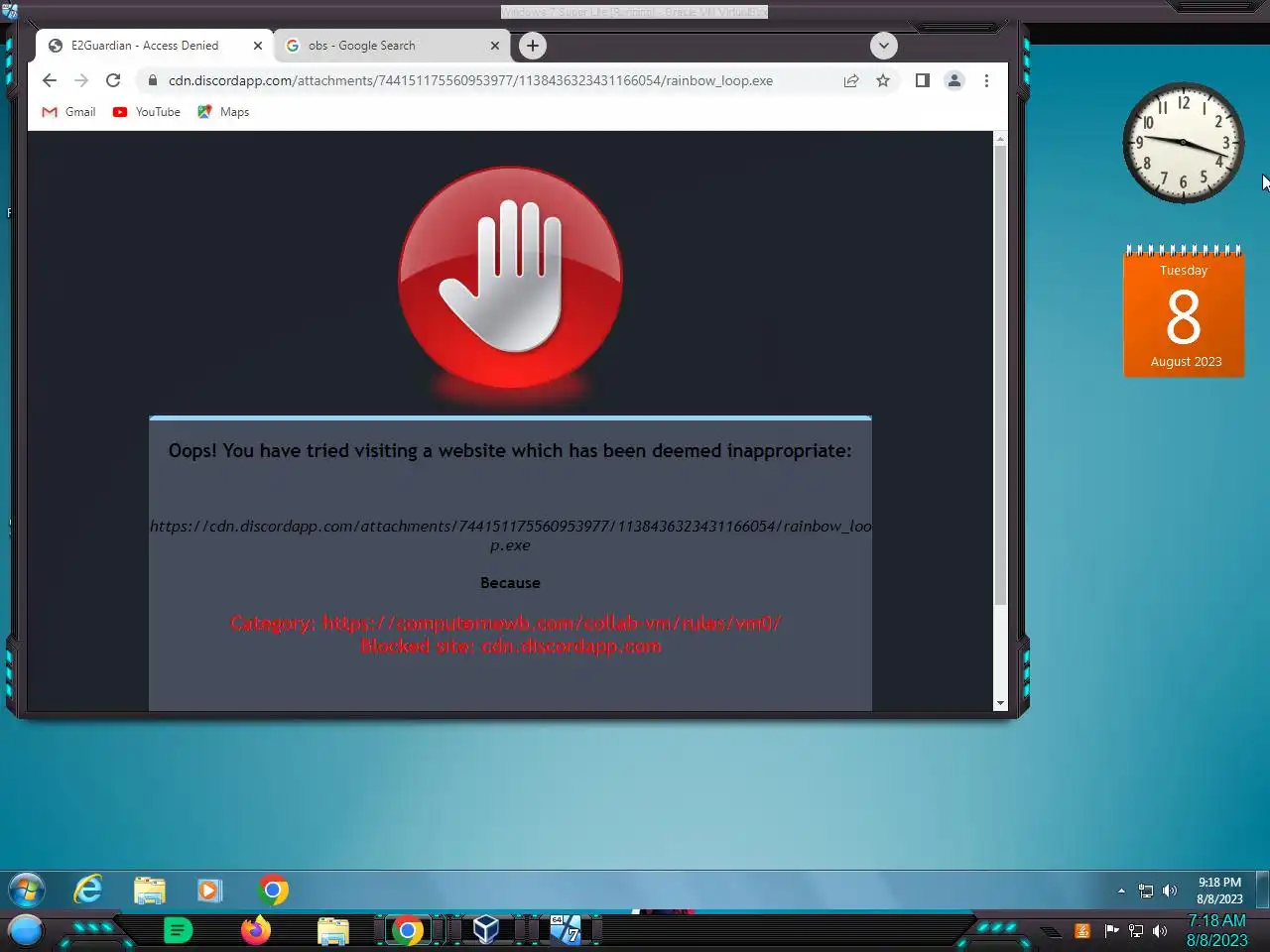Open Chrome three-dot menu
Screen dimensions: 1270x952
(x=986, y=80)
